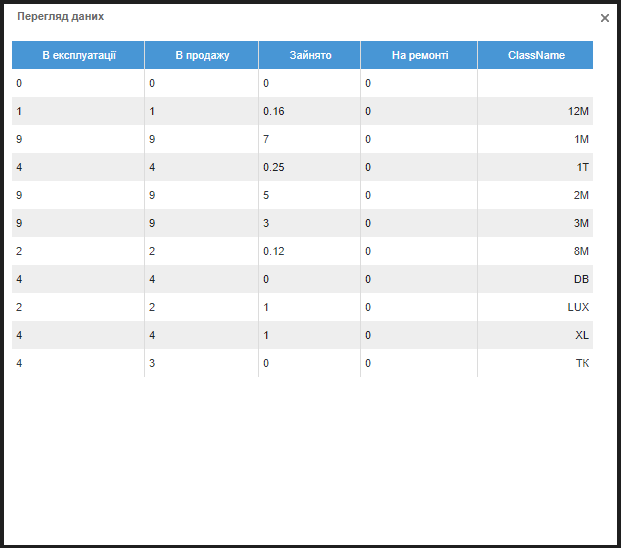Select the 0.16 value in Зайнято
This screenshot has height=548, width=621.
pyautogui.click(x=274, y=111)
